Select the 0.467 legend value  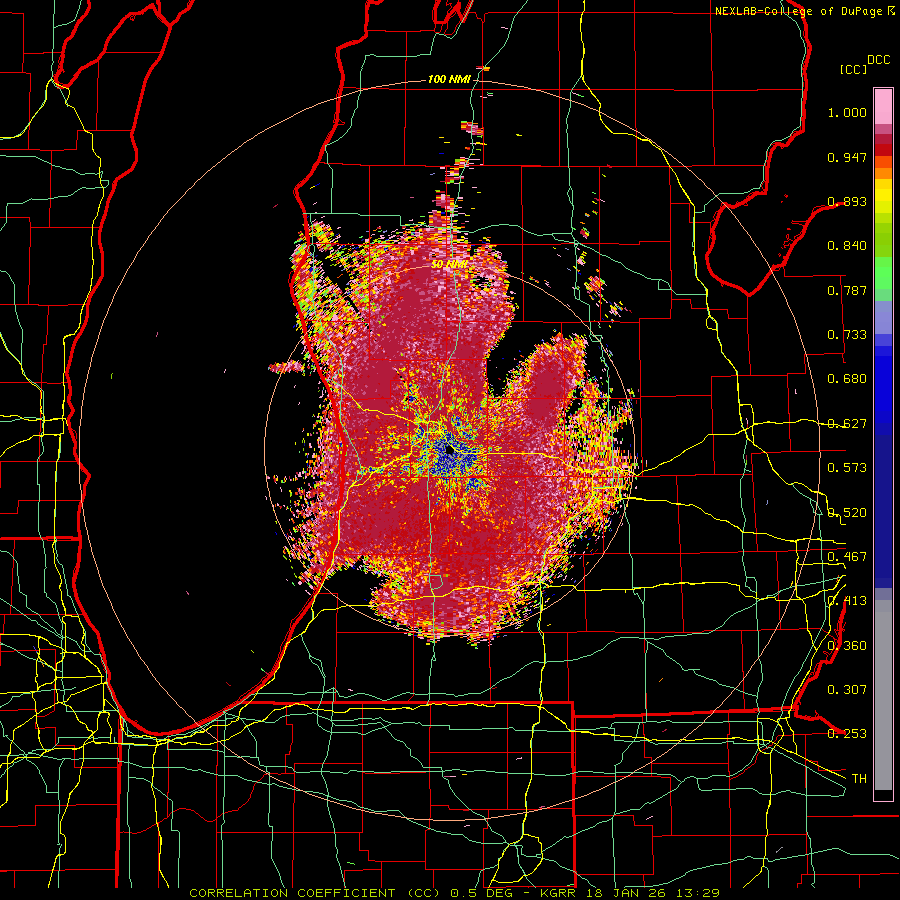coord(847,556)
